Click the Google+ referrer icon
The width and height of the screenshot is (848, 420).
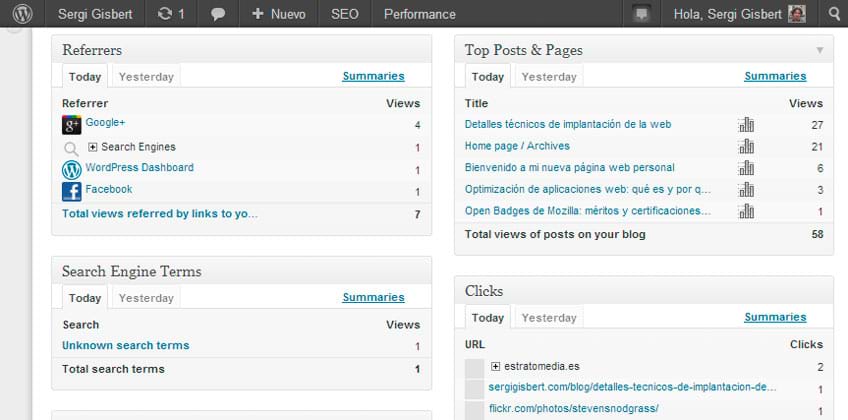71,125
